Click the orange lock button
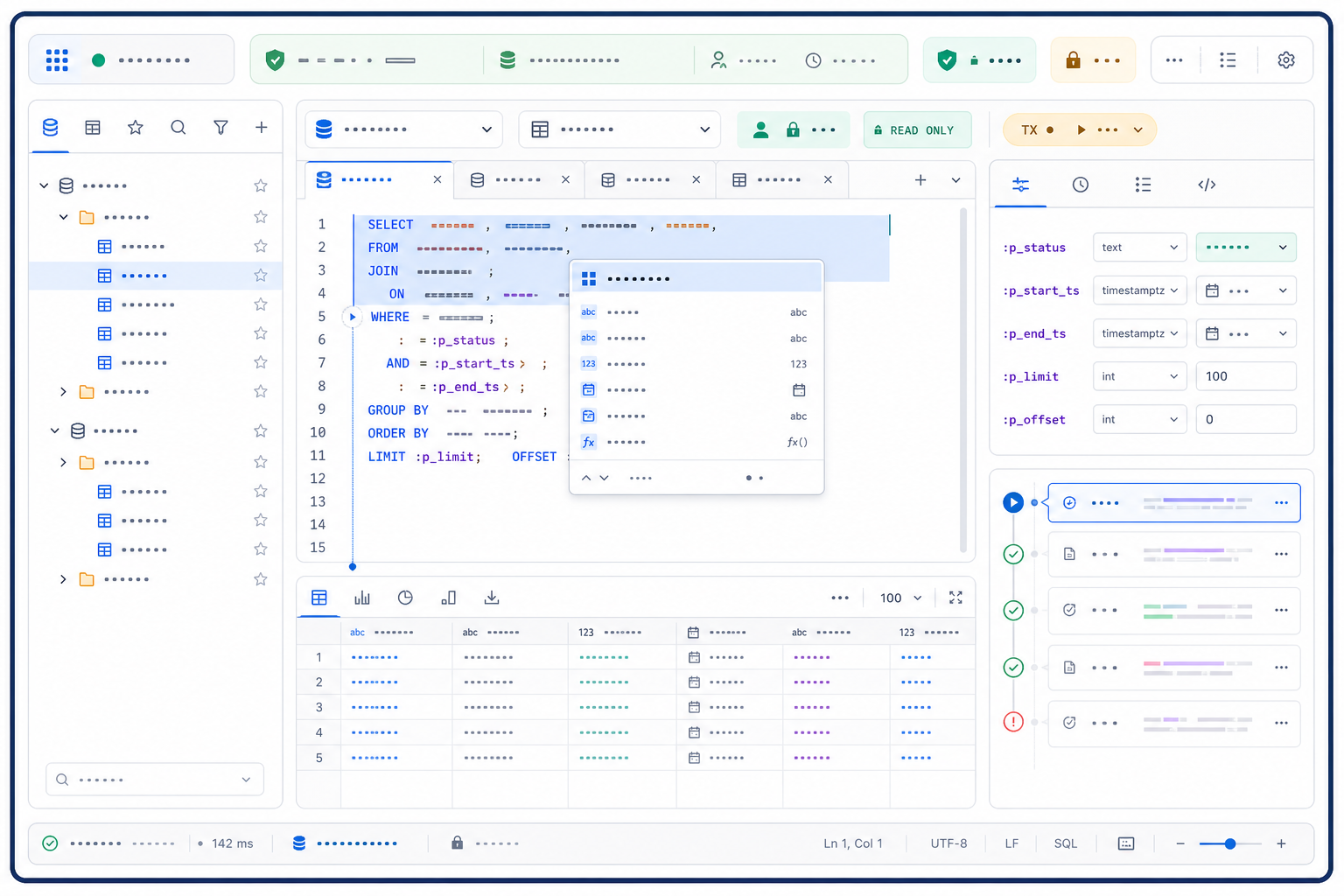Viewport: 1344px width, 896px height. click(x=1093, y=59)
